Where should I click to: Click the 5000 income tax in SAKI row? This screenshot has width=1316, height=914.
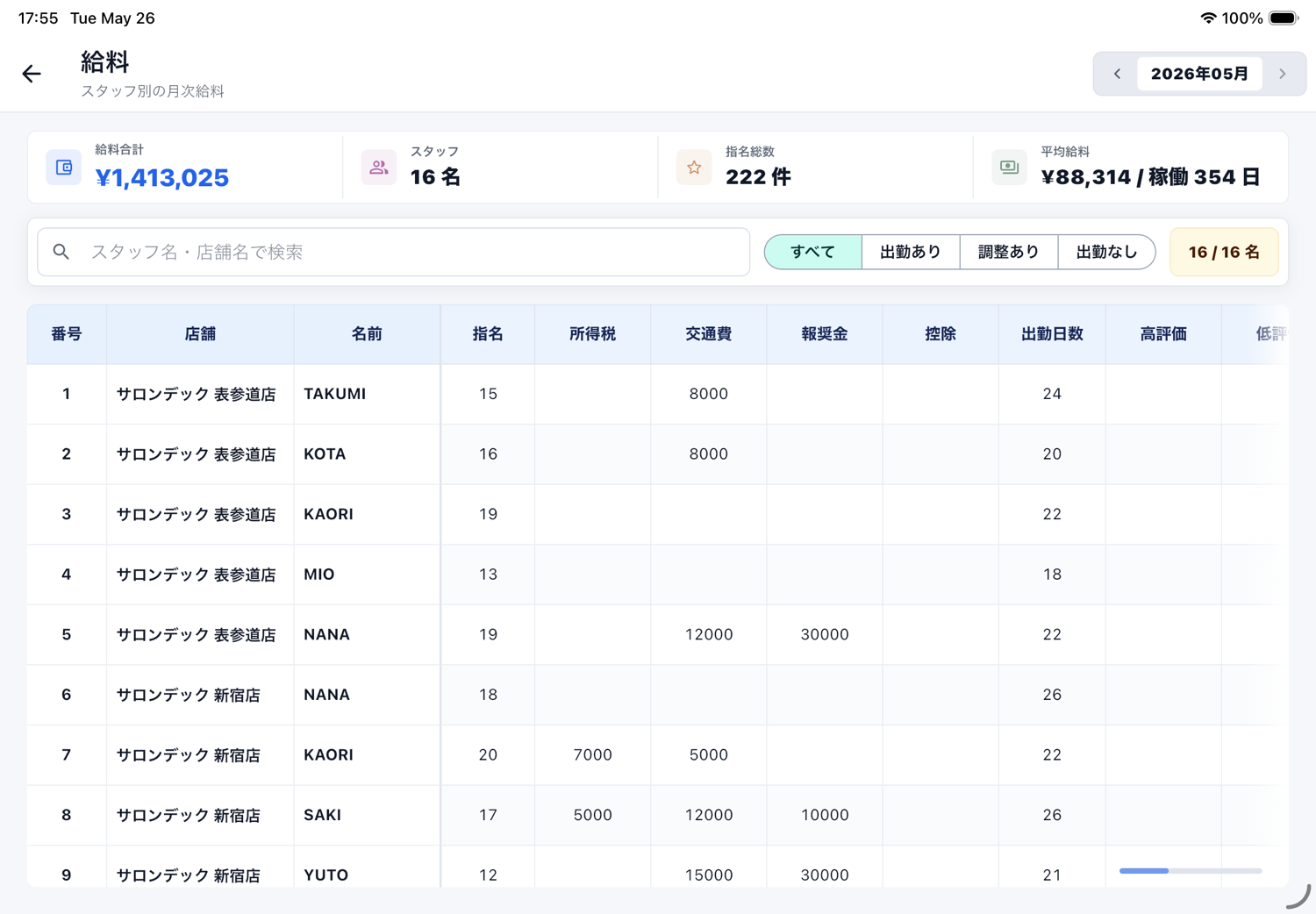(x=593, y=815)
